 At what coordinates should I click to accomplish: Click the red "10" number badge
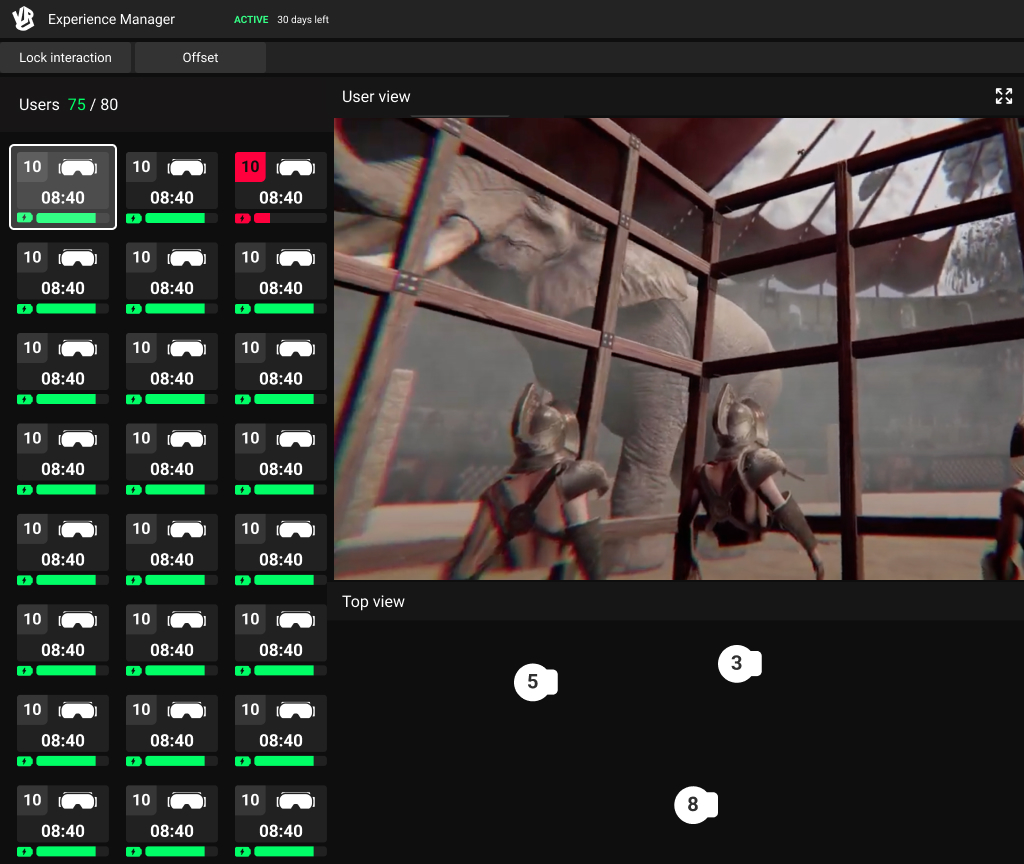pos(250,167)
